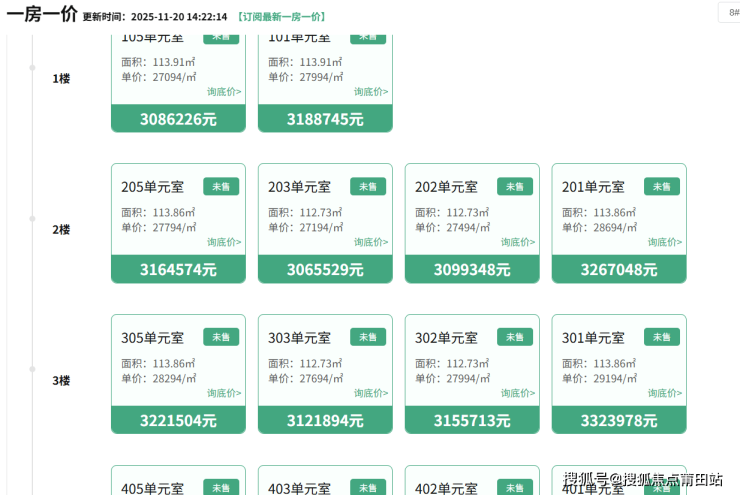Click the 未售 badge on 301单元室
Screen dimensions: 740x495
tap(662, 337)
